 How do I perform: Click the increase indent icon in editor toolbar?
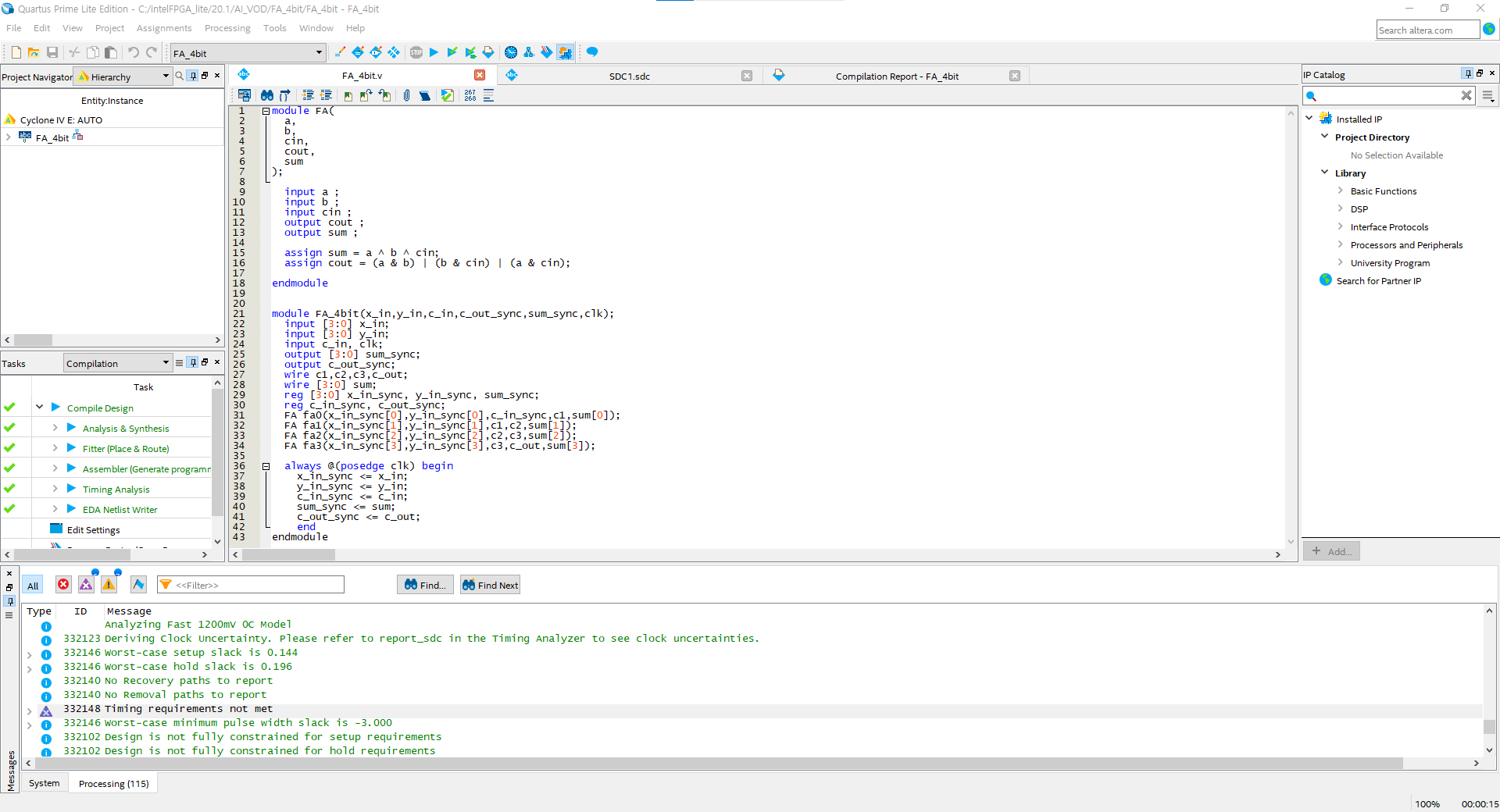[x=308, y=95]
